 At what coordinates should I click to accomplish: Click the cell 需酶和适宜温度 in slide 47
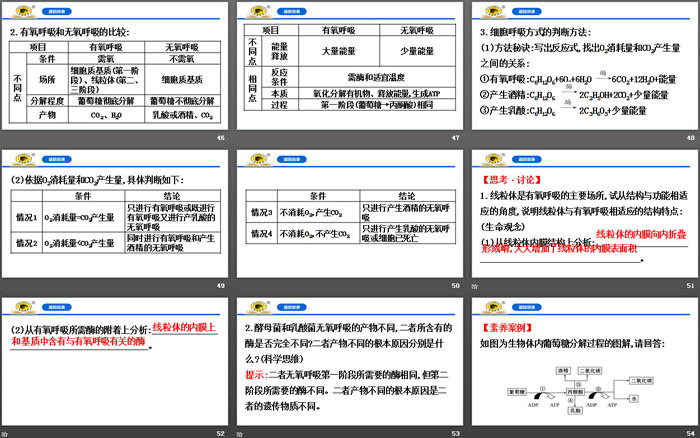point(376,77)
